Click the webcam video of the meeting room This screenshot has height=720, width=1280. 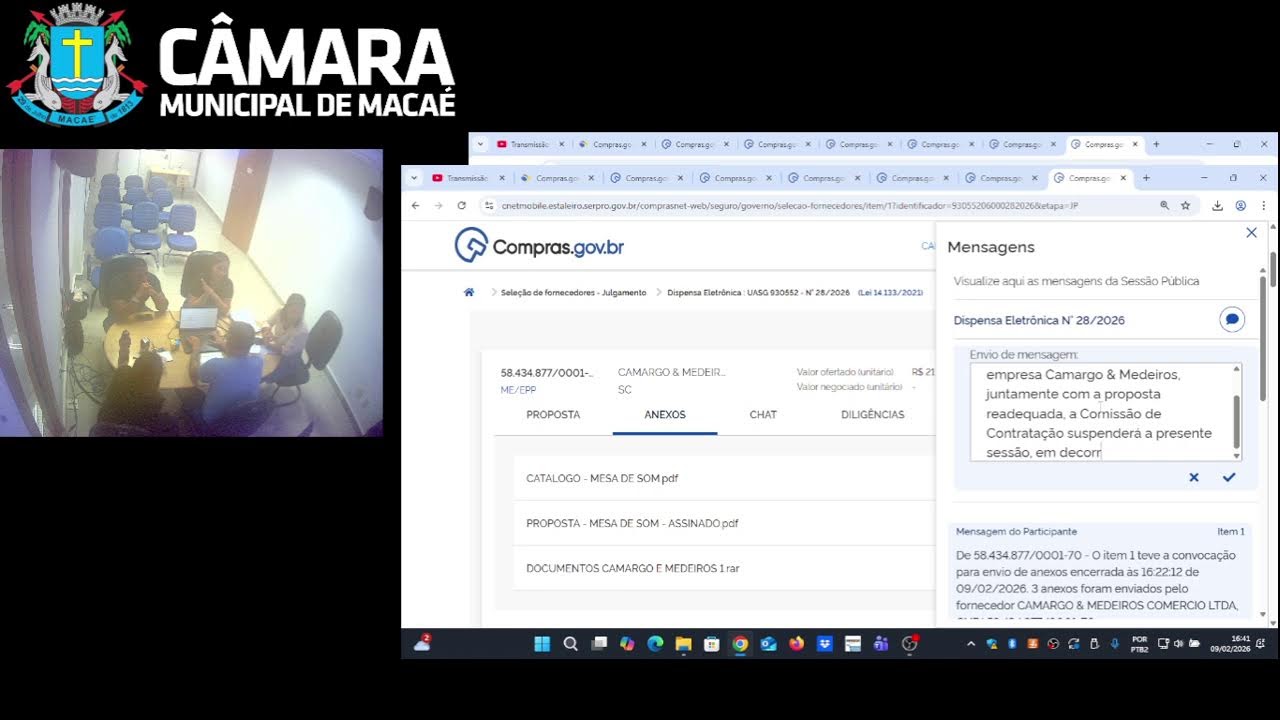pos(191,293)
